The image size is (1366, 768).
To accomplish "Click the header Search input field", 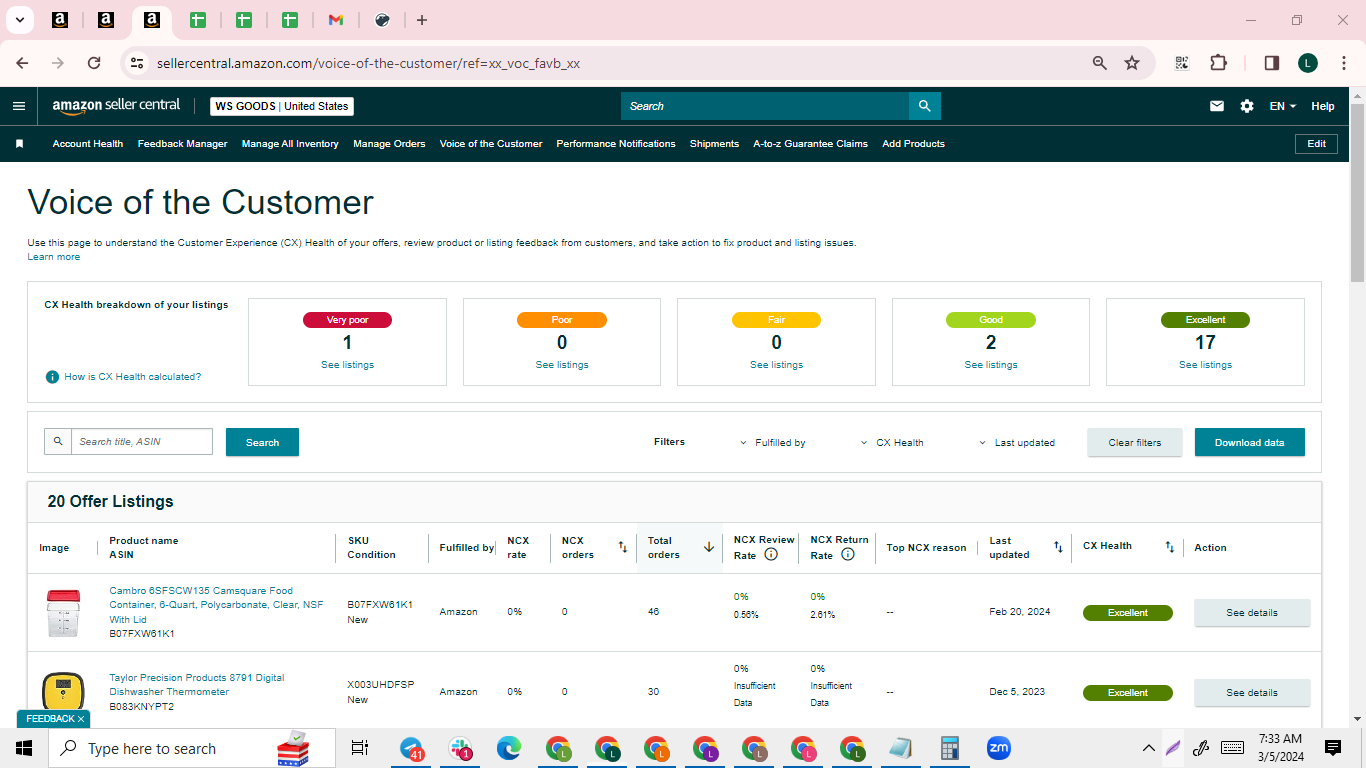I will coord(765,106).
